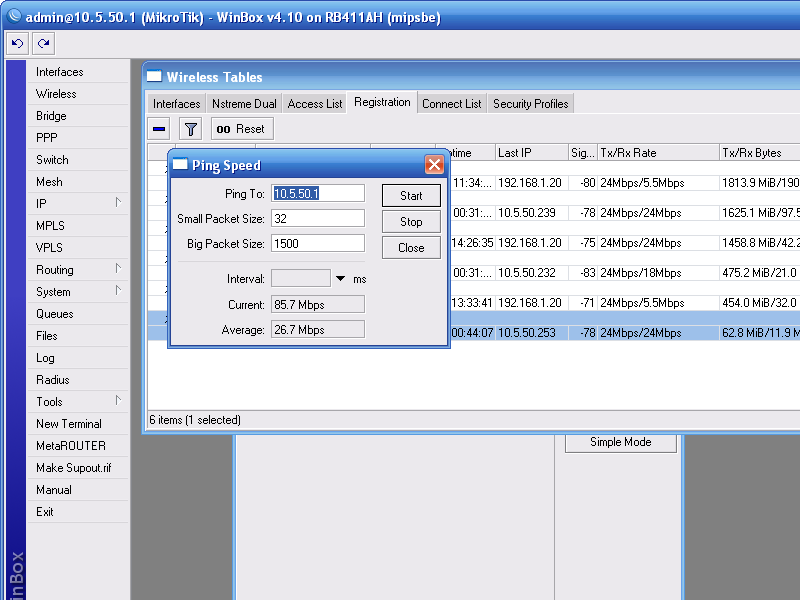Viewport: 800px width, 600px height.
Task: Click the Ping Speed window title icon
Action: click(180, 164)
